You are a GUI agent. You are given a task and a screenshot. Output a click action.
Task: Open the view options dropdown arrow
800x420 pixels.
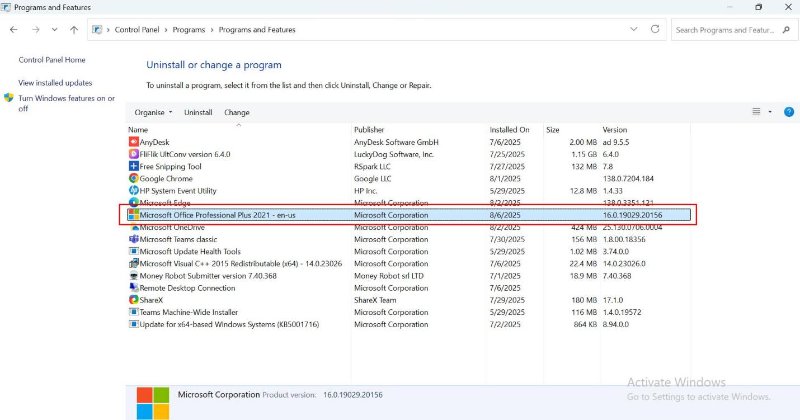pos(770,112)
